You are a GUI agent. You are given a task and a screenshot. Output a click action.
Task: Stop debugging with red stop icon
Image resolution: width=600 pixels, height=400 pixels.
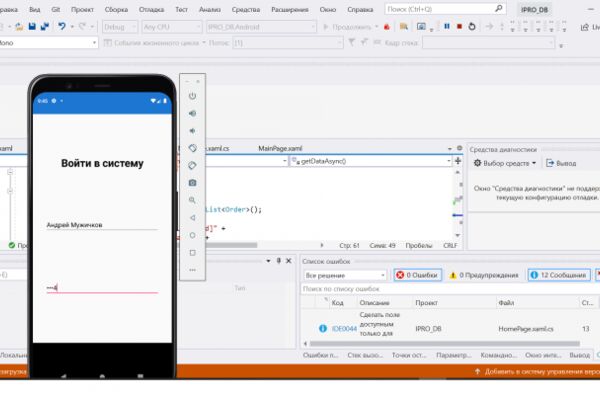(460, 26)
